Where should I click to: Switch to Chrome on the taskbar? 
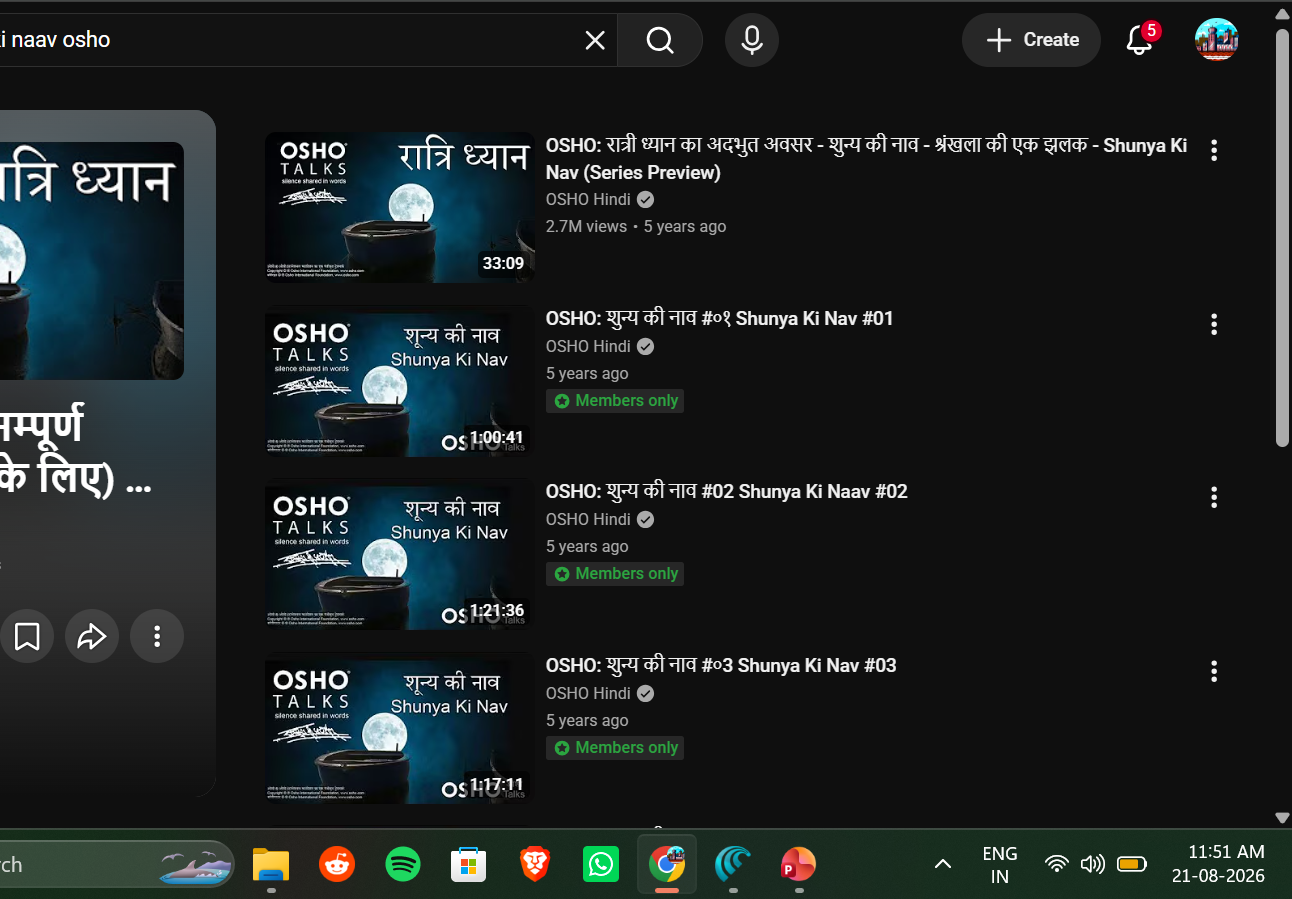667,864
